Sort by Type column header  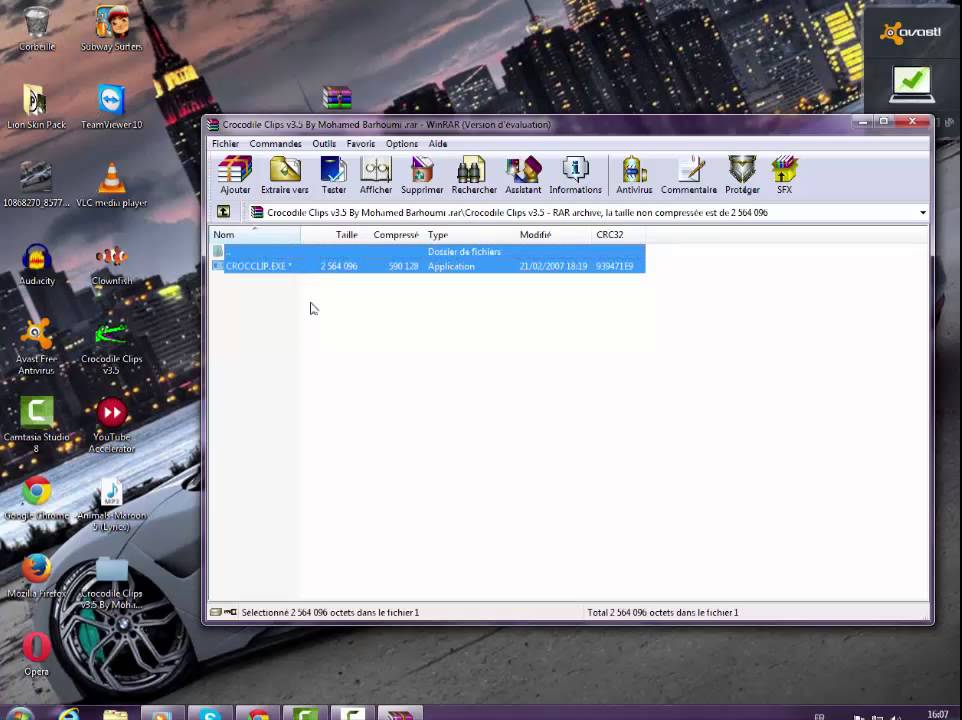(x=469, y=235)
